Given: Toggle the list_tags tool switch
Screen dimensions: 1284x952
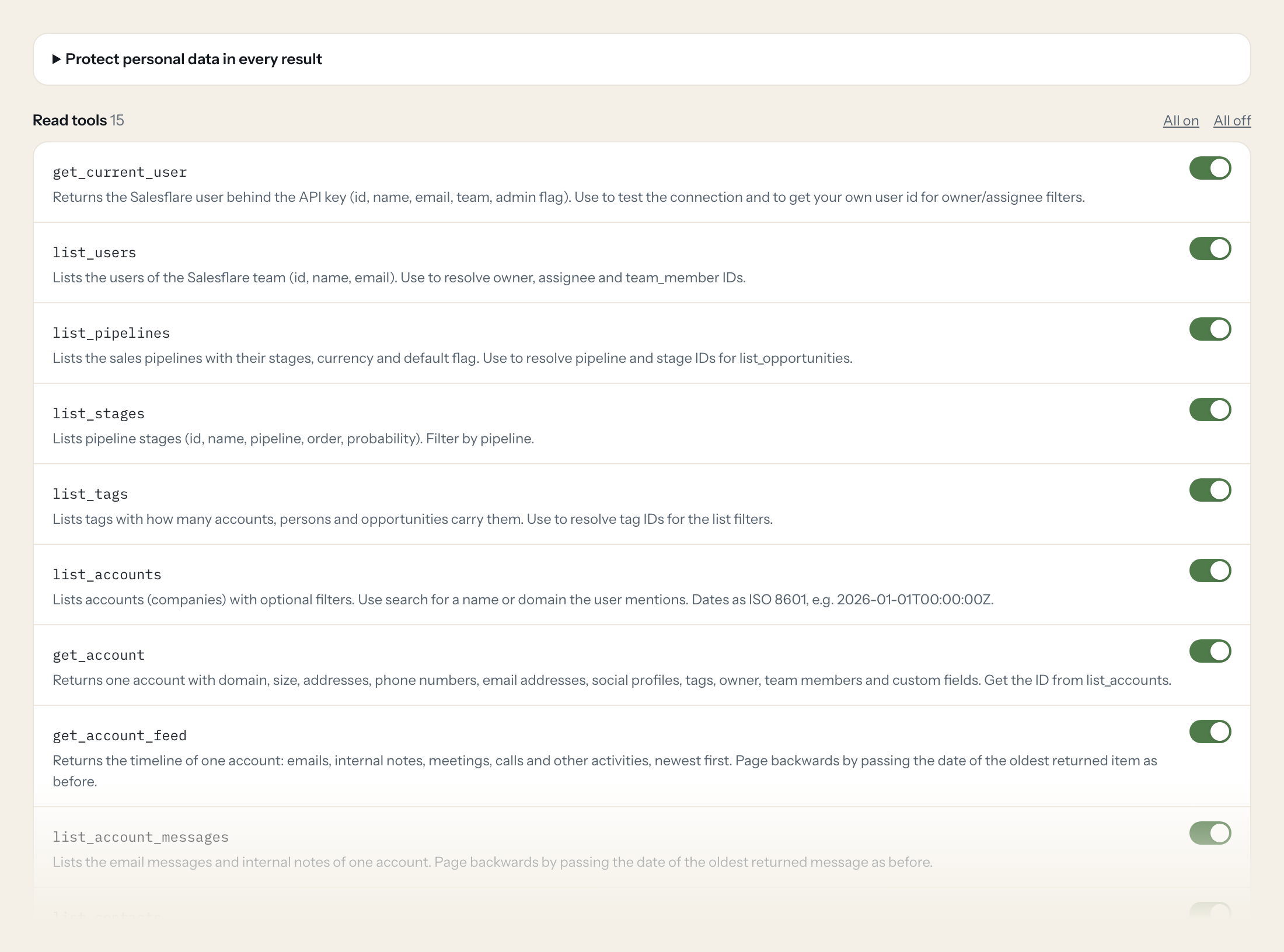Looking at the screenshot, I should tap(1210, 490).
